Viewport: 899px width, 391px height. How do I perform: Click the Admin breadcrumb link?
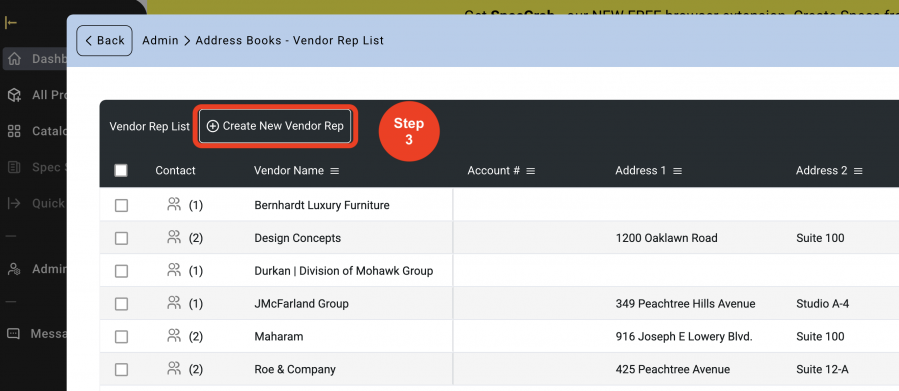pyautogui.click(x=160, y=41)
